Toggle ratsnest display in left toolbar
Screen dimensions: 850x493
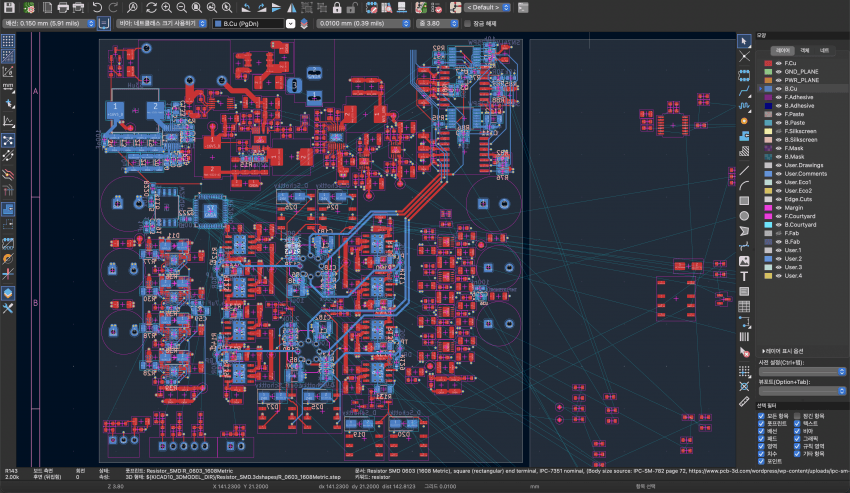click(8, 140)
